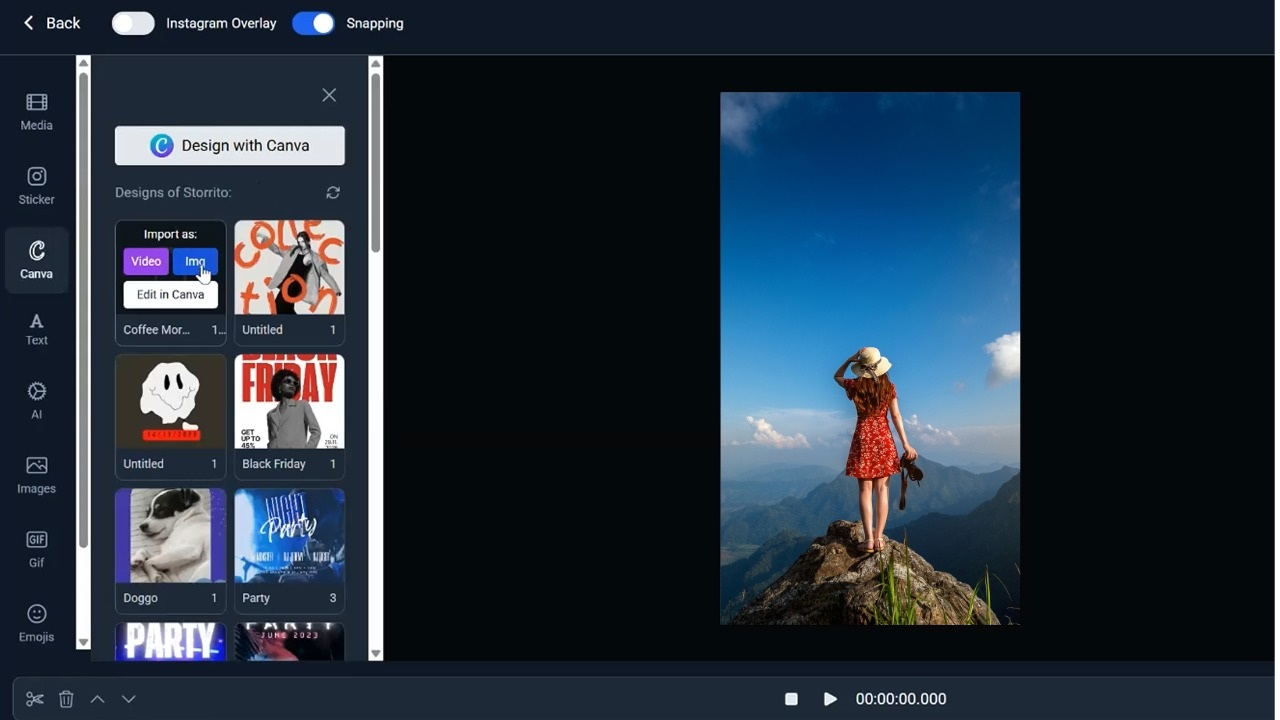1280x720 pixels.
Task: Play the story preview
Action: pos(830,699)
